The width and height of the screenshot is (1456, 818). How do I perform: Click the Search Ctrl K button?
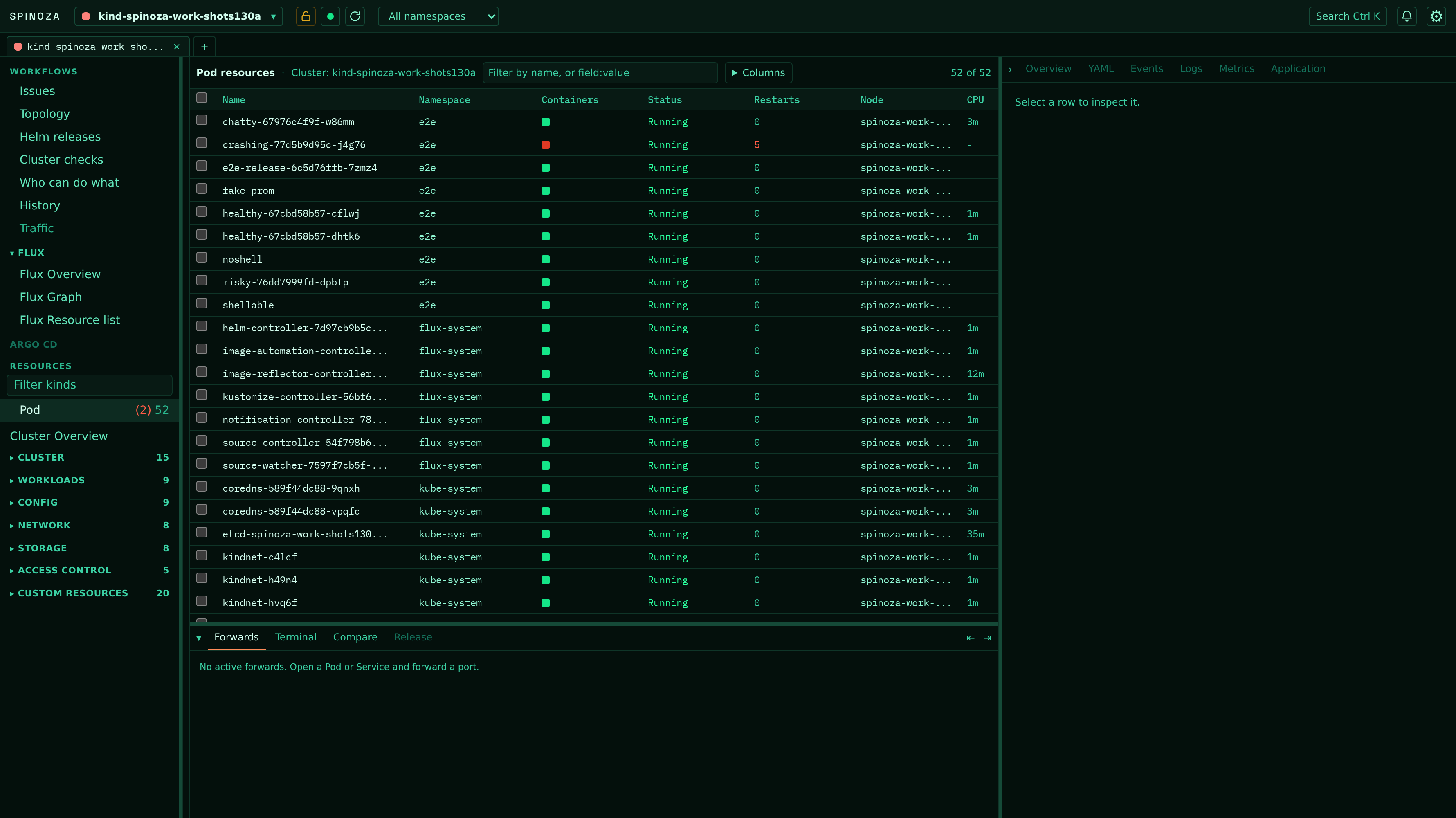(x=1348, y=16)
